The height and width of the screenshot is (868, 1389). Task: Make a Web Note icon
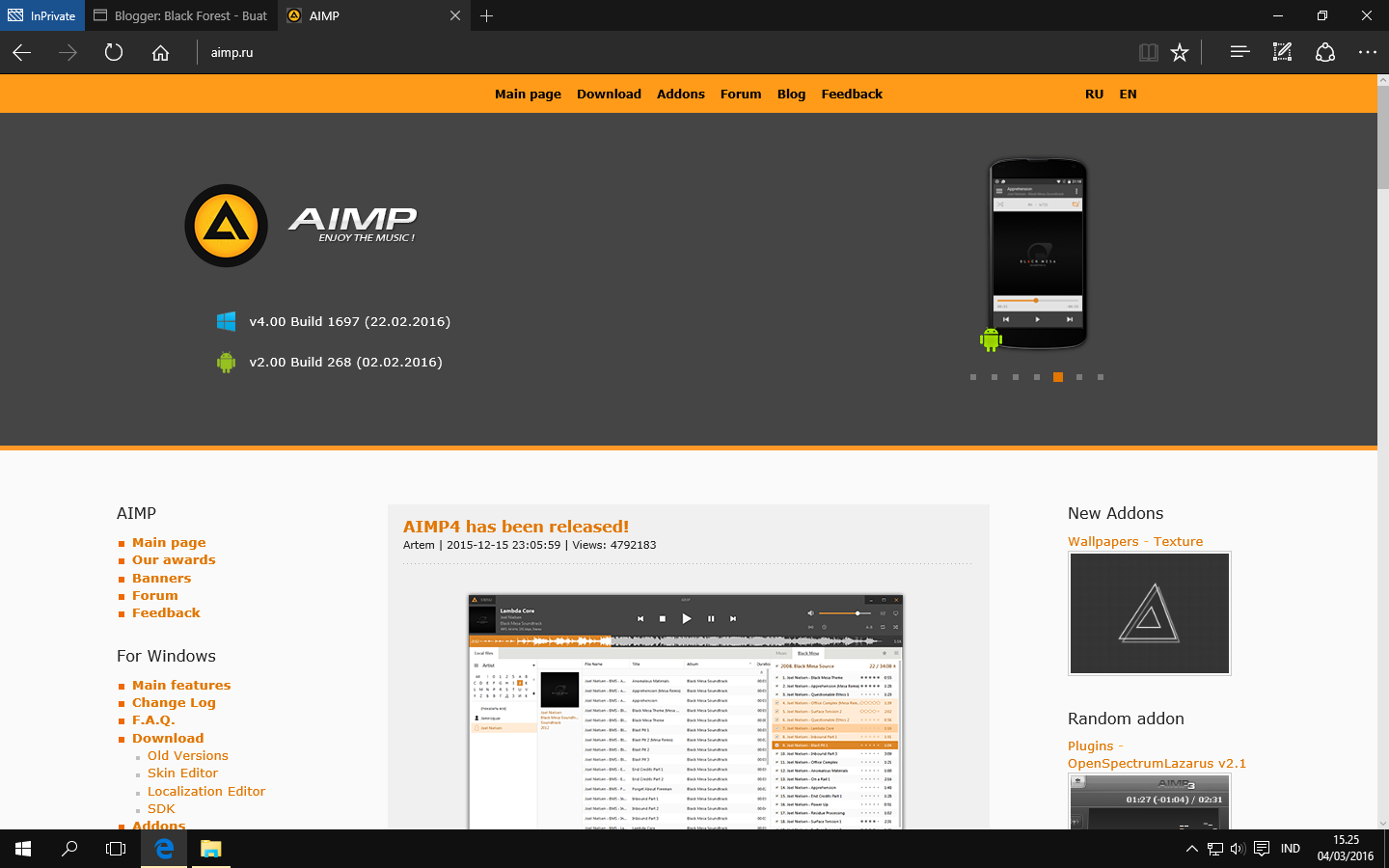click(x=1282, y=52)
